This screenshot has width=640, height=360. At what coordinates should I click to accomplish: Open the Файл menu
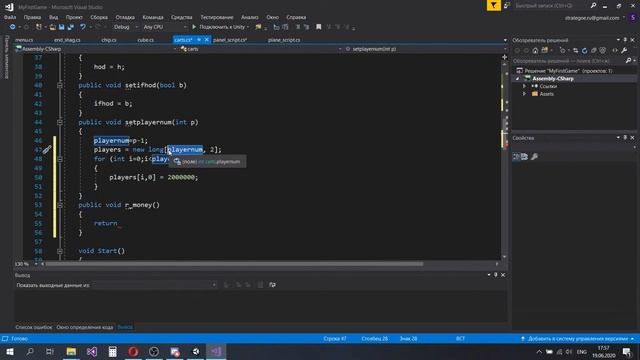pyautogui.click(x=10, y=17)
